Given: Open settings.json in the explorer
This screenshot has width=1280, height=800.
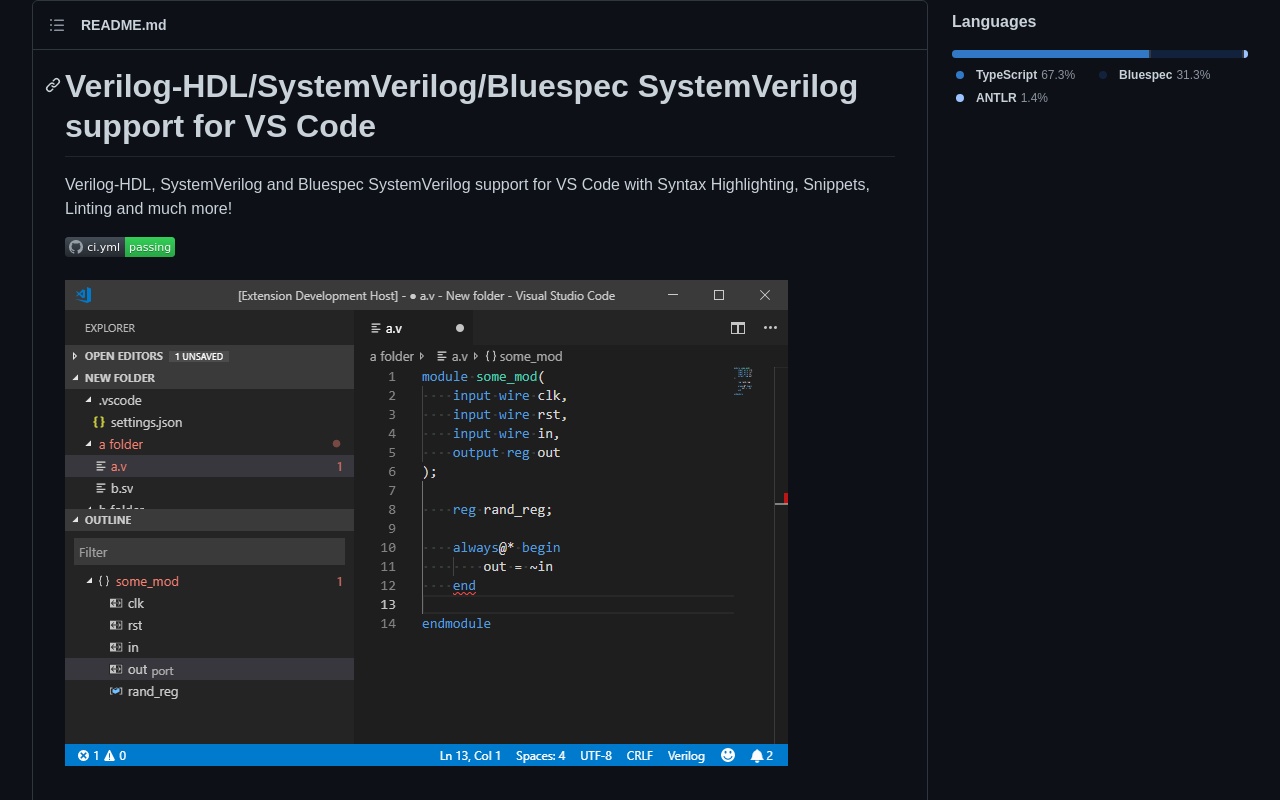Looking at the screenshot, I should pyautogui.click(x=146, y=422).
